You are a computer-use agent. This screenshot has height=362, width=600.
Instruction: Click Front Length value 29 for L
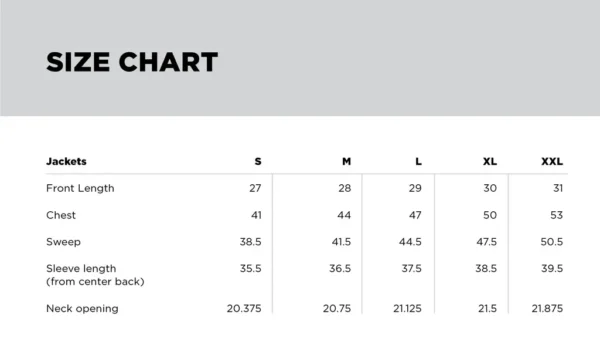pyautogui.click(x=415, y=188)
